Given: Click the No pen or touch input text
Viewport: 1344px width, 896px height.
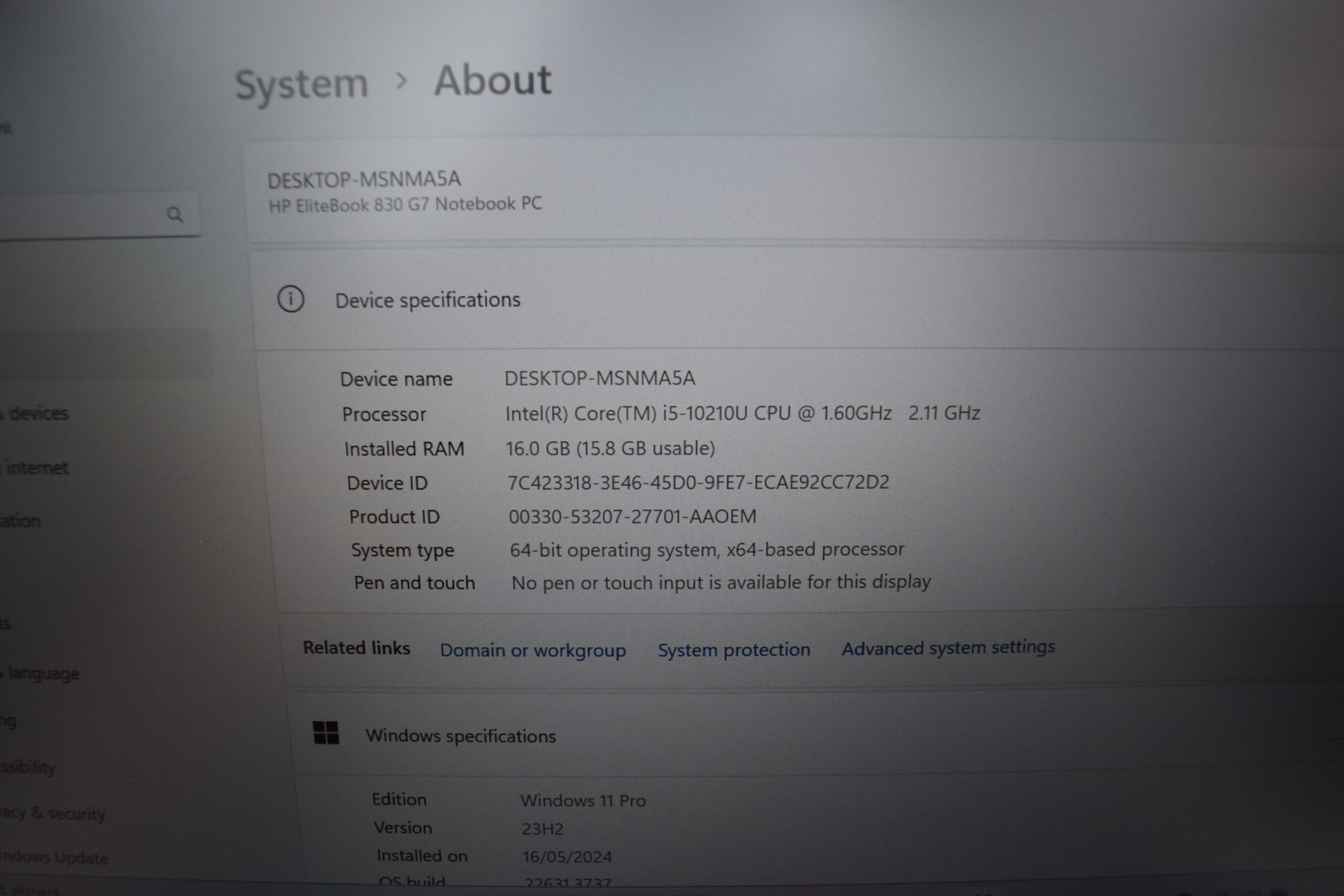Looking at the screenshot, I should tap(721, 582).
